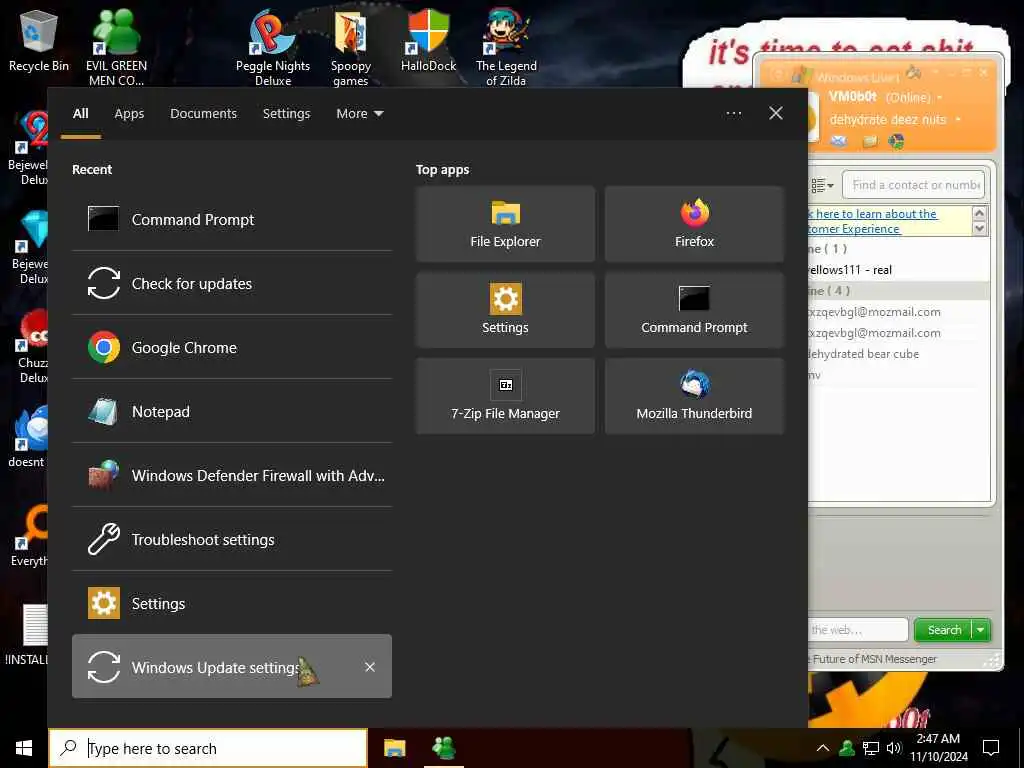
Task: Open network icon in system tray
Action: pyautogui.click(x=871, y=748)
